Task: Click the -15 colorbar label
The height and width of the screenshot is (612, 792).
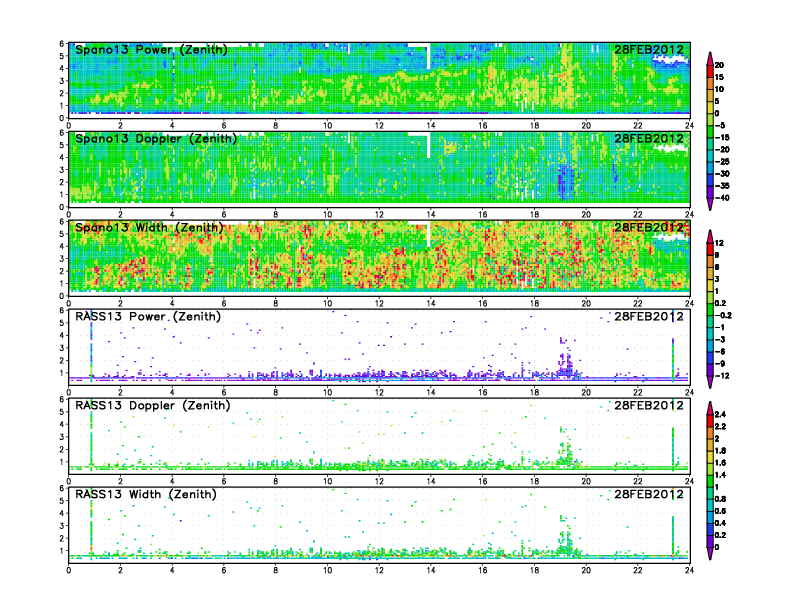Action: pos(722,137)
